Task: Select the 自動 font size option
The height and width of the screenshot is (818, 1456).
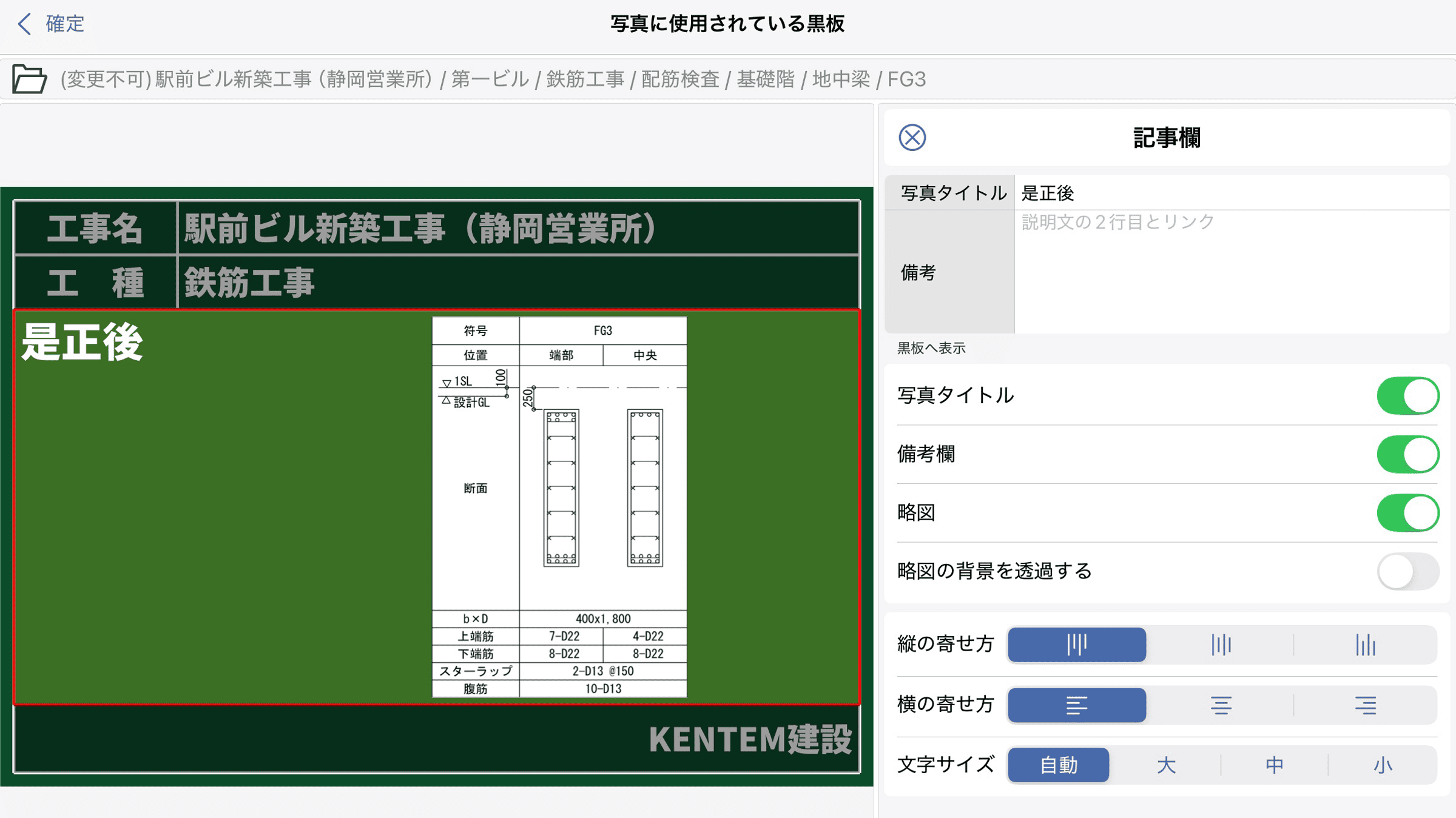Action: (1058, 765)
